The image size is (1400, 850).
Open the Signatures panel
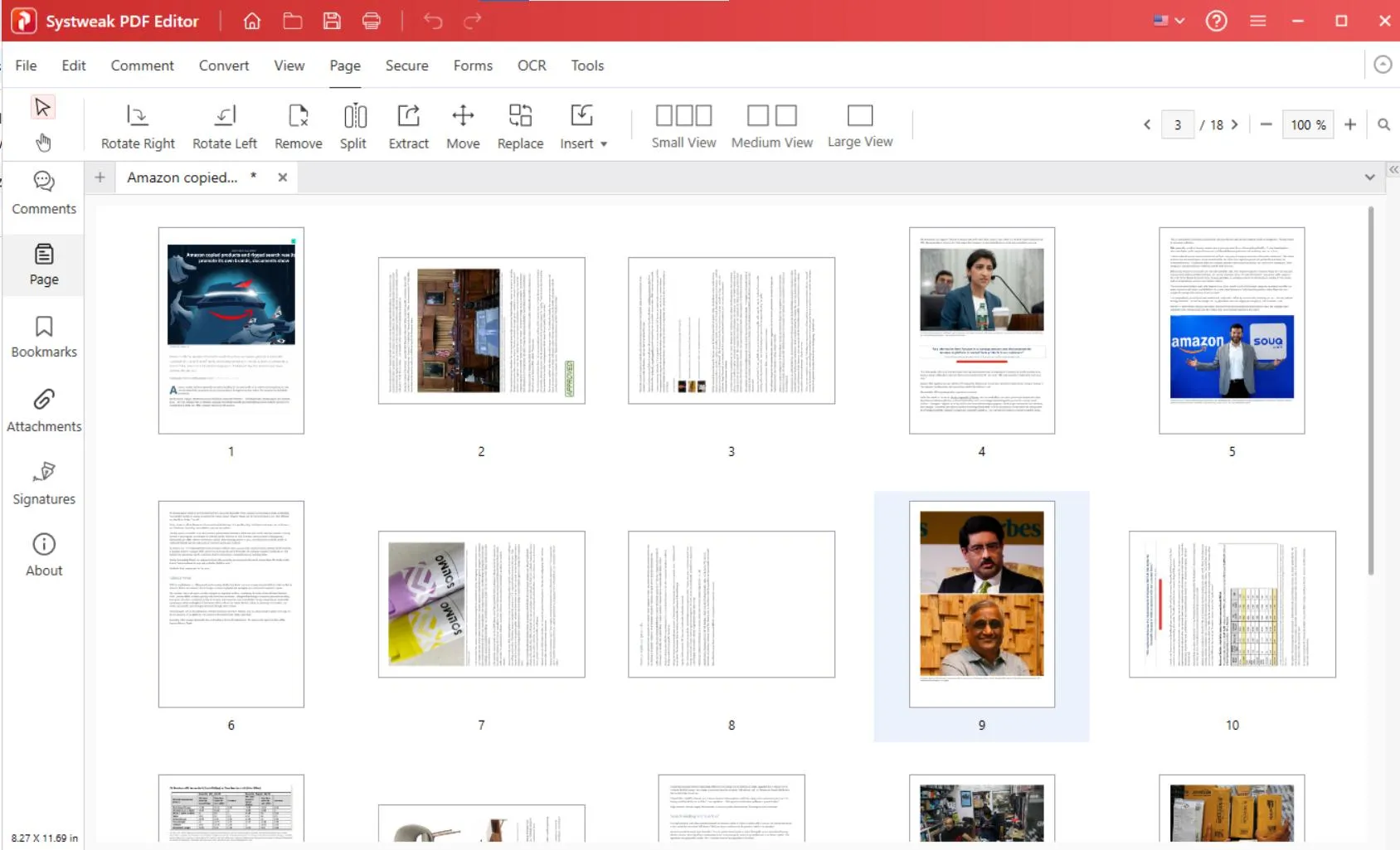pos(44,483)
